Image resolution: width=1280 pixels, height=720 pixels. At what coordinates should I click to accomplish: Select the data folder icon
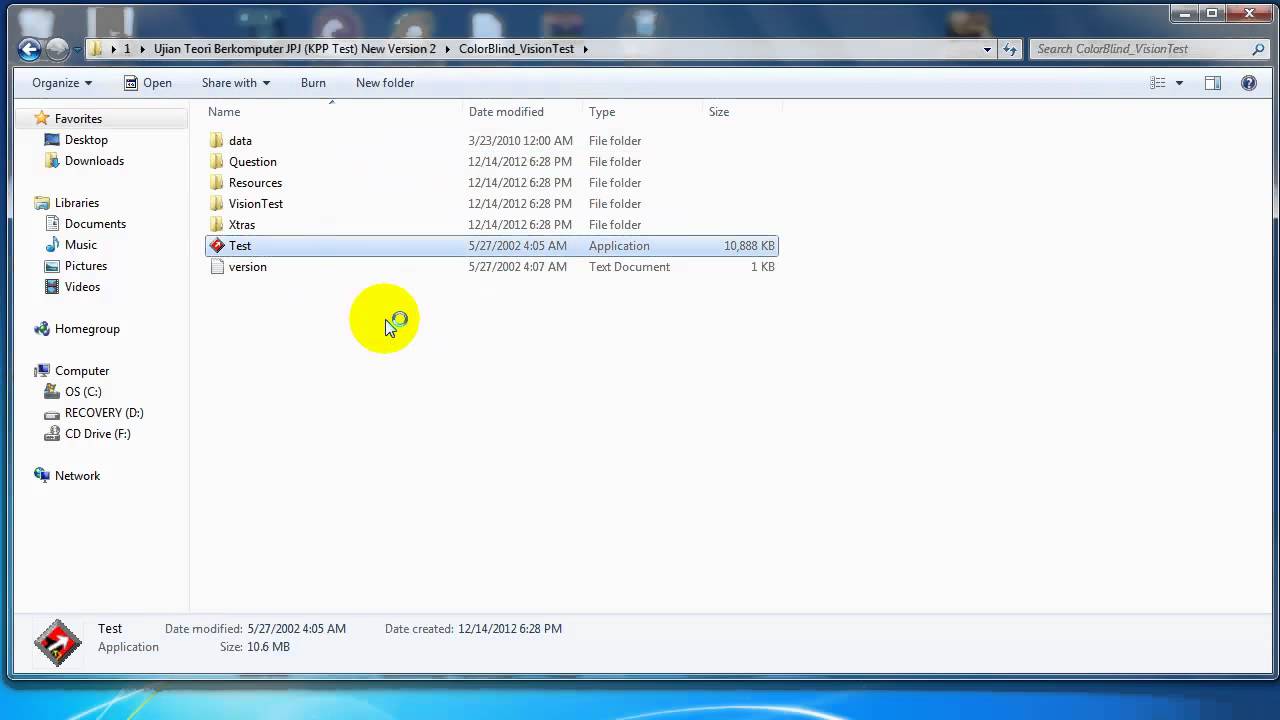click(217, 141)
